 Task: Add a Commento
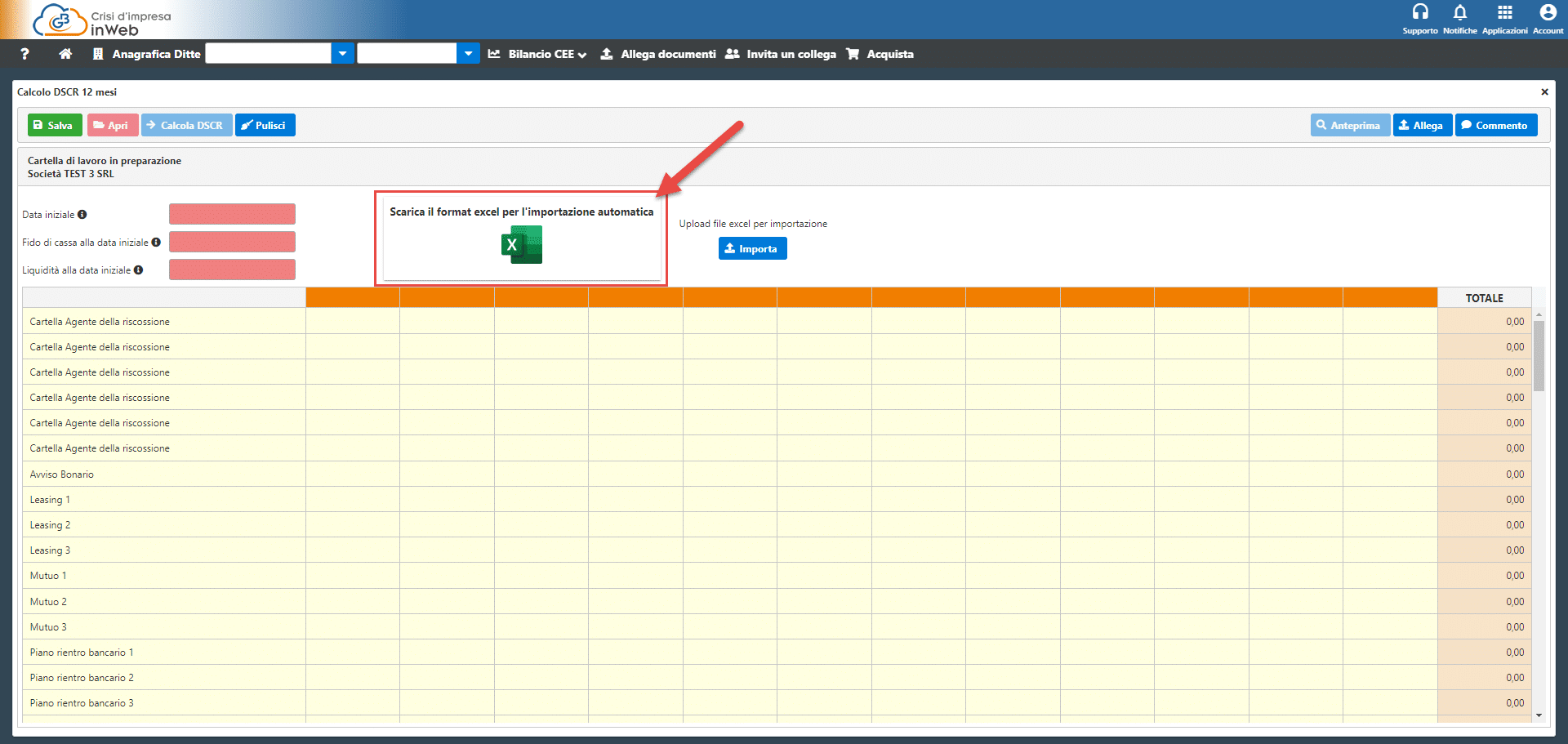1495,125
